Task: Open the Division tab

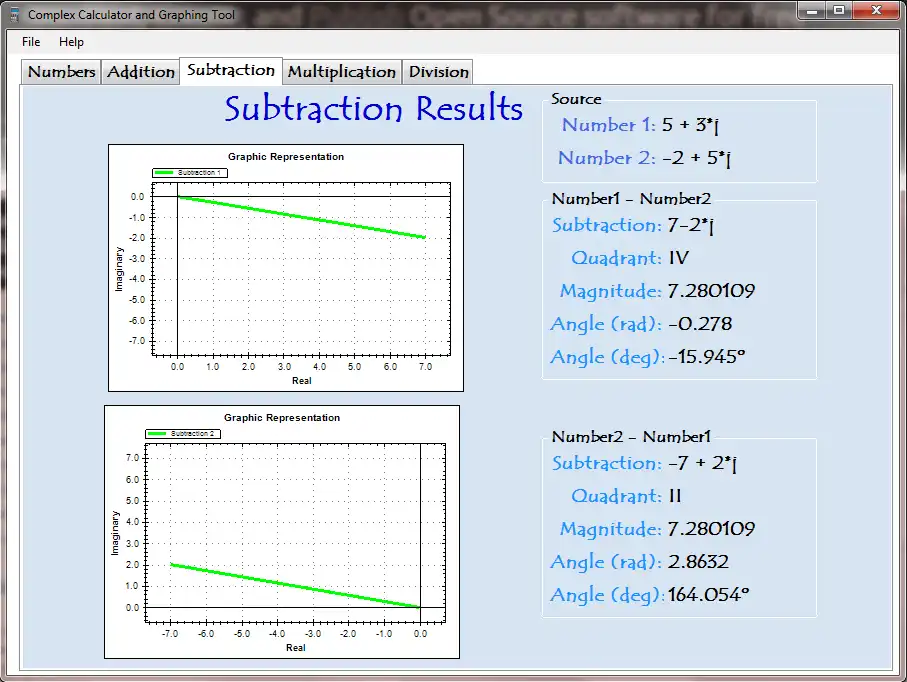Action: tap(438, 72)
